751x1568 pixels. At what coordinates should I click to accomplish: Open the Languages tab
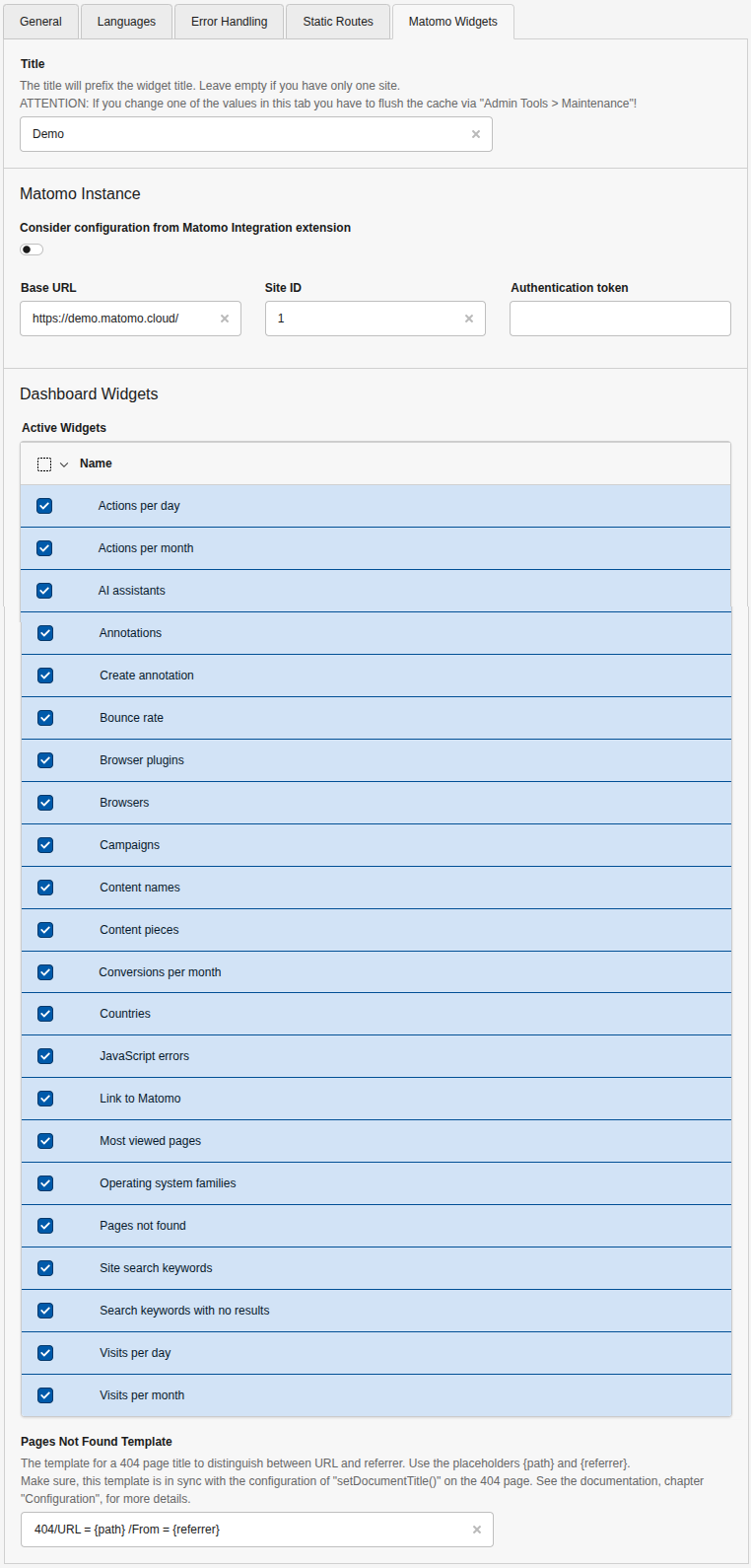click(126, 22)
